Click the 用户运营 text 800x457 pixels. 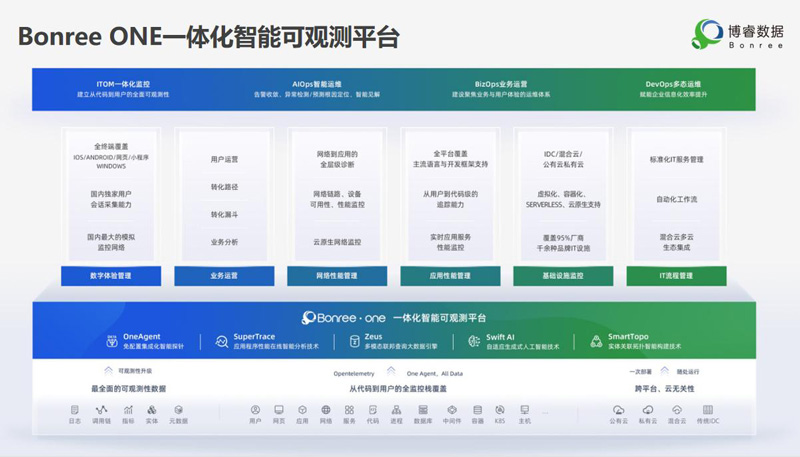[224, 160]
